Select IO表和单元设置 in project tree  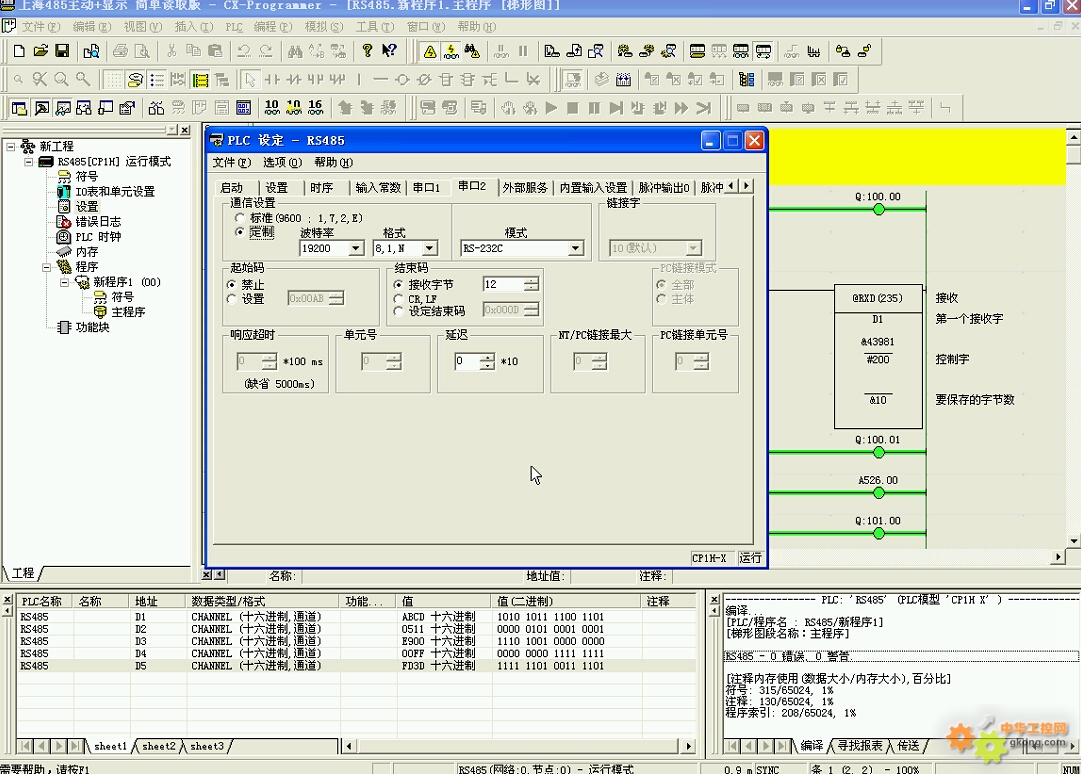point(115,192)
